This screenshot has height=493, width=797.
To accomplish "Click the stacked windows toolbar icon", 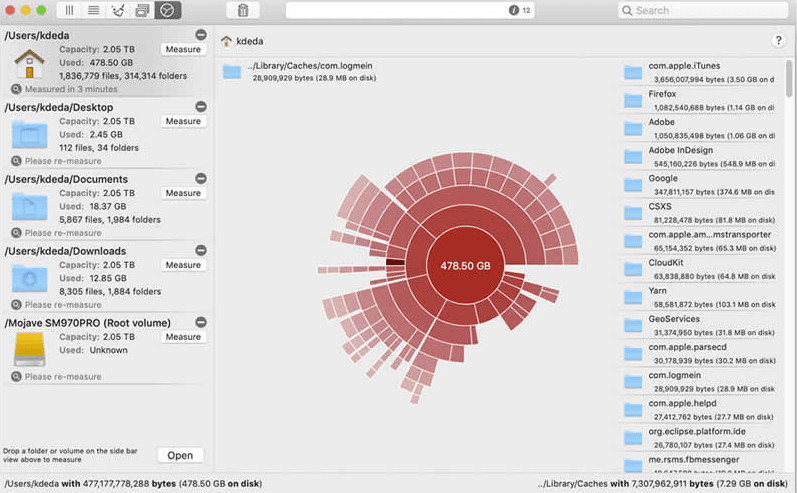I will tap(144, 11).
